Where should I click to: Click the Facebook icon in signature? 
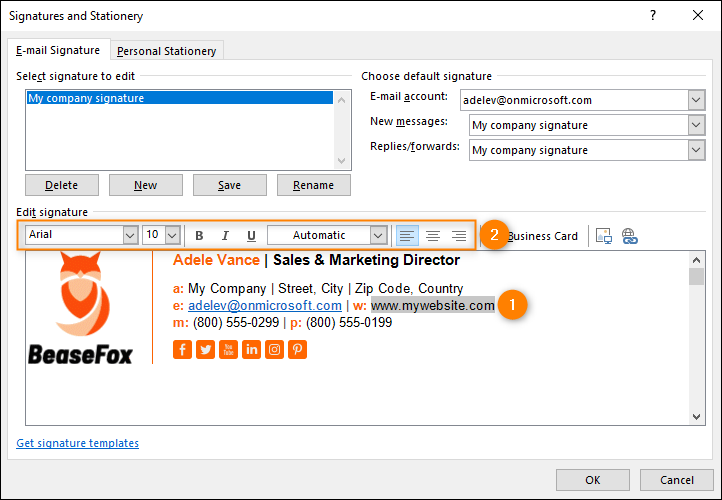click(x=182, y=349)
